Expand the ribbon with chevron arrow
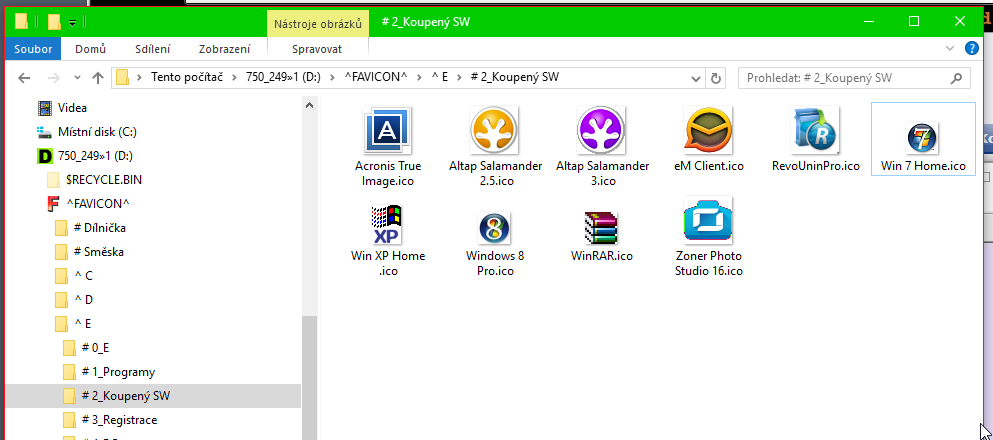Image resolution: width=993 pixels, height=440 pixels. (x=949, y=49)
